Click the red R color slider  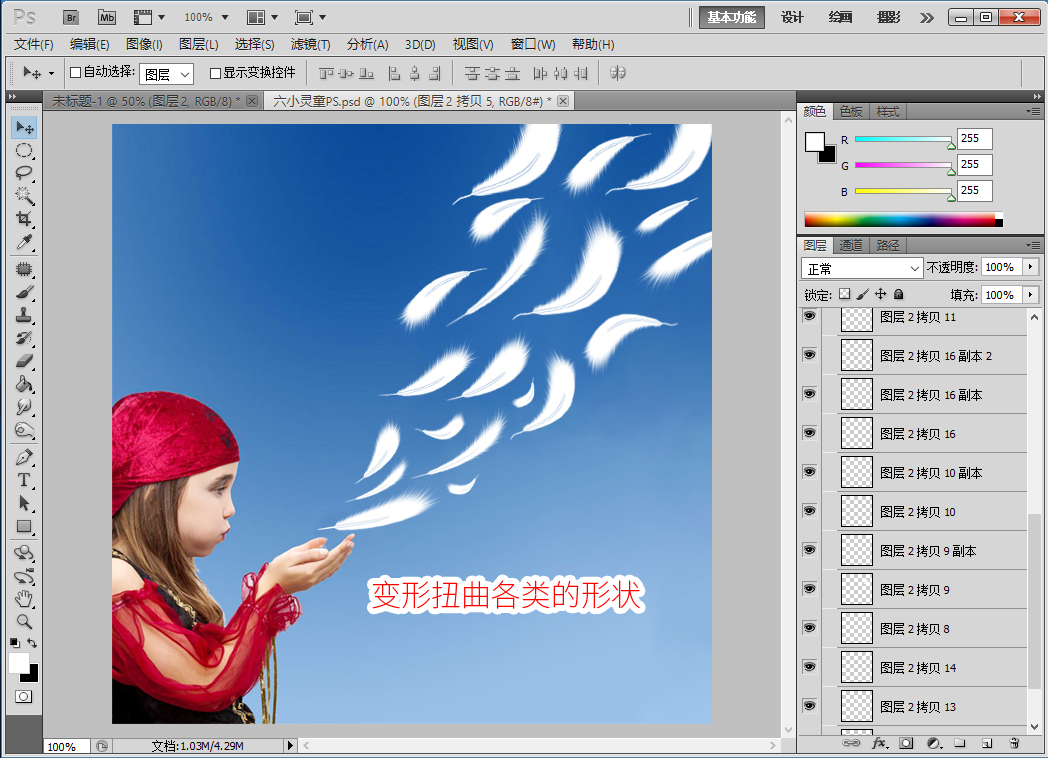point(904,139)
